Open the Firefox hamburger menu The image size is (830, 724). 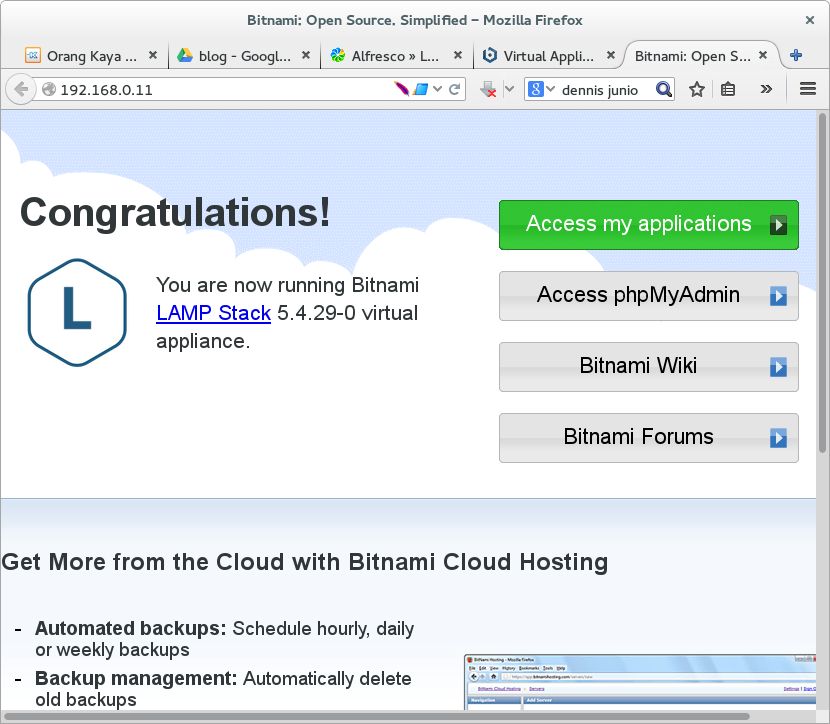(x=808, y=89)
